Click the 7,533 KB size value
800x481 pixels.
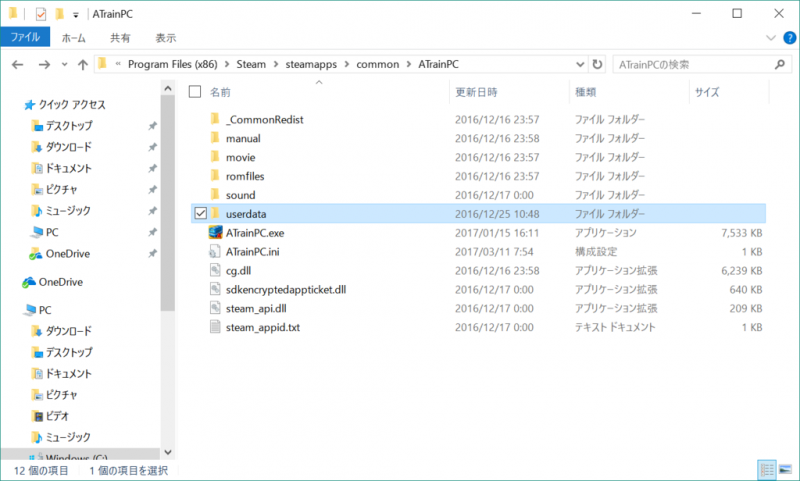click(741, 233)
